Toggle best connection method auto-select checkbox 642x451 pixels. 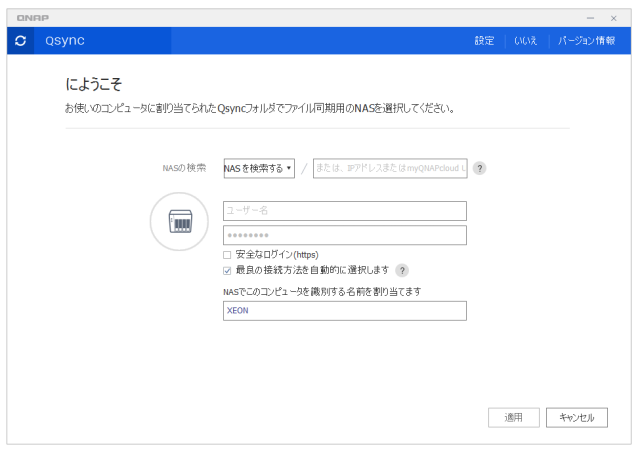coord(227,271)
